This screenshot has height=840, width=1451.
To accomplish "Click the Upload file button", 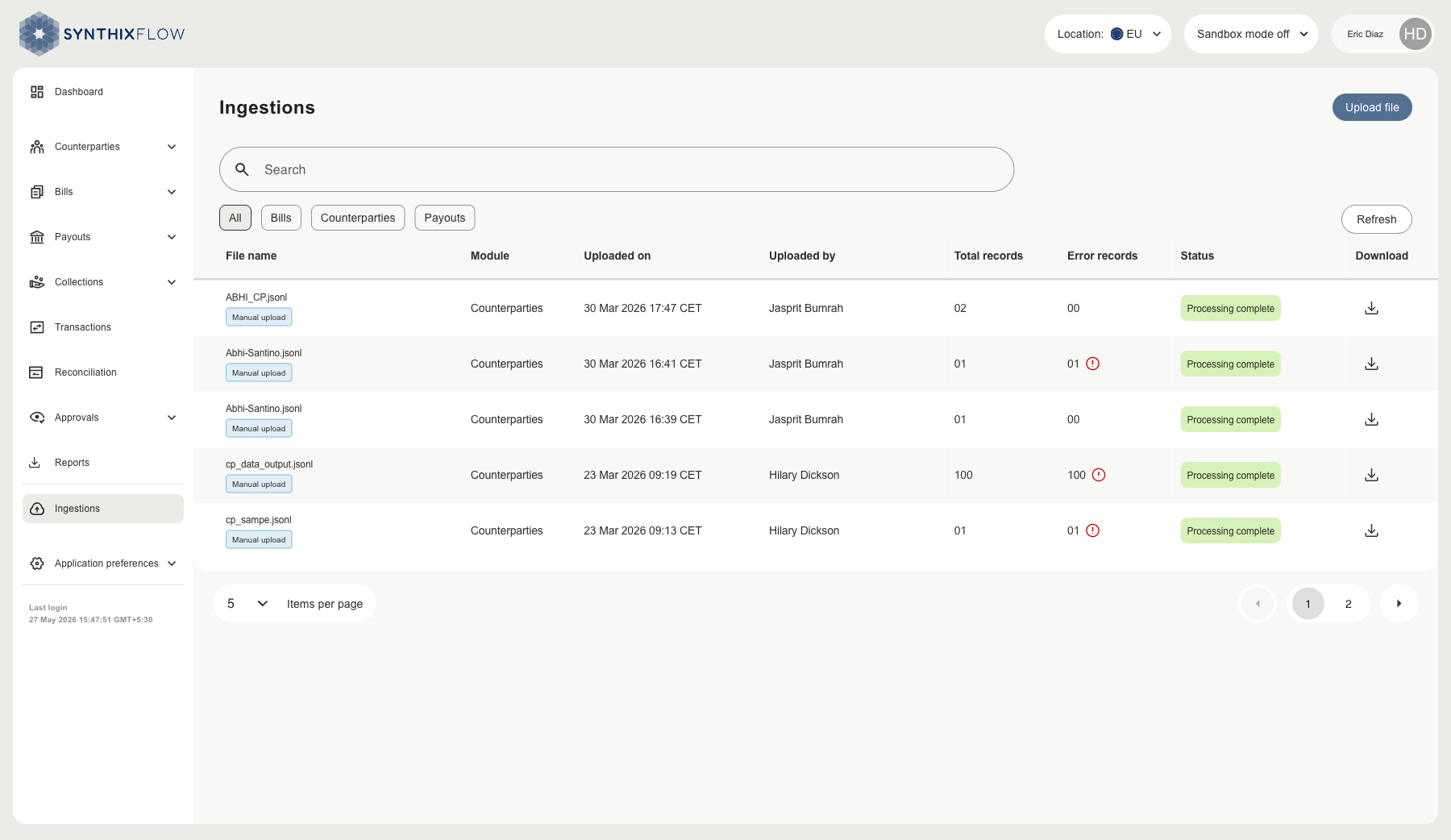I will [1372, 107].
